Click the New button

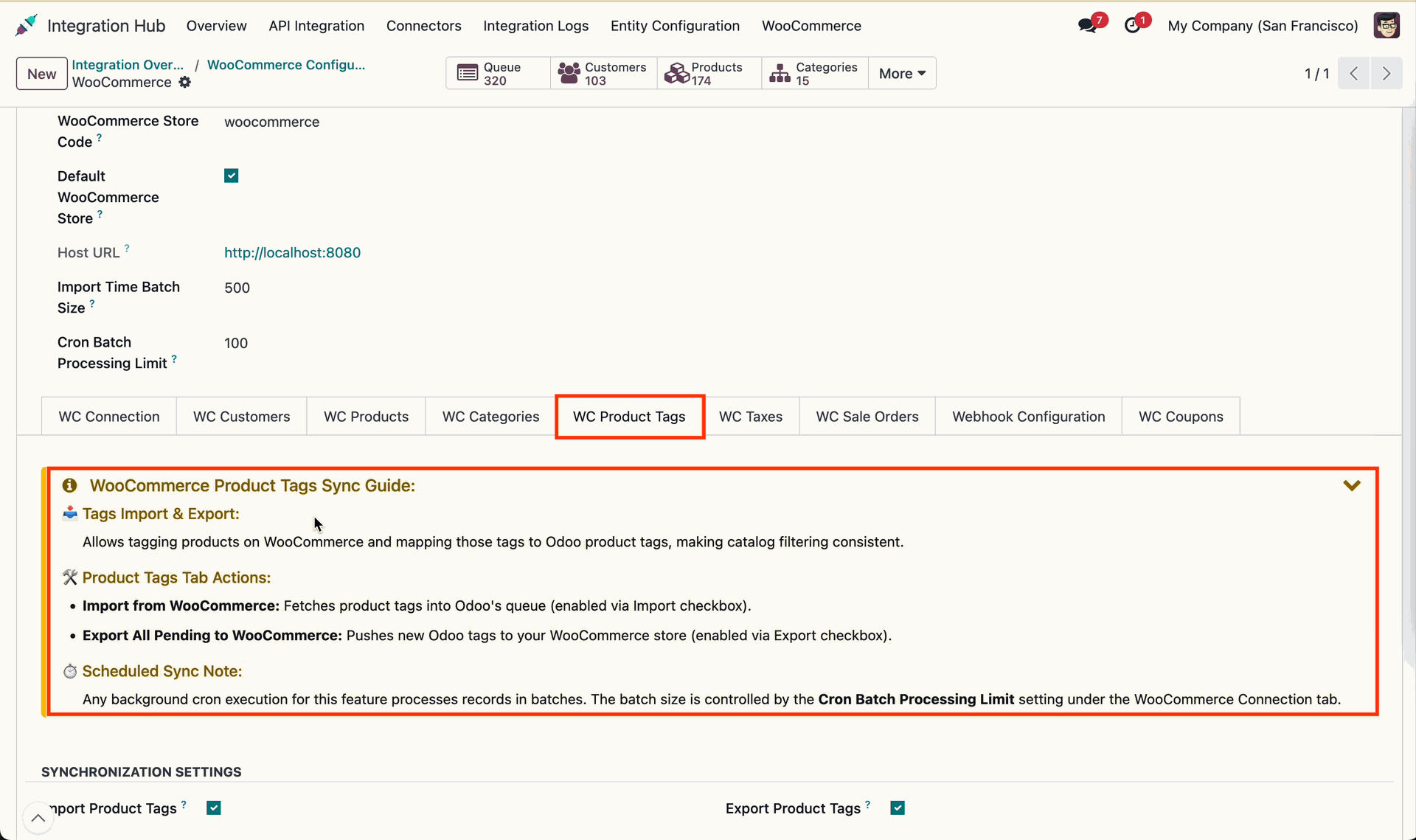(42, 74)
